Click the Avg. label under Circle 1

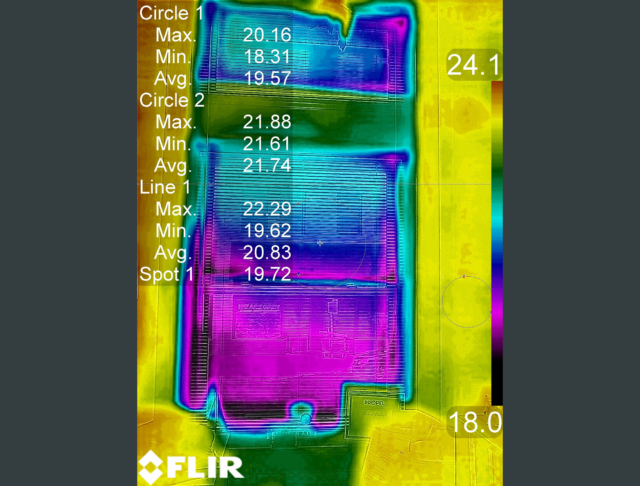point(173,79)
